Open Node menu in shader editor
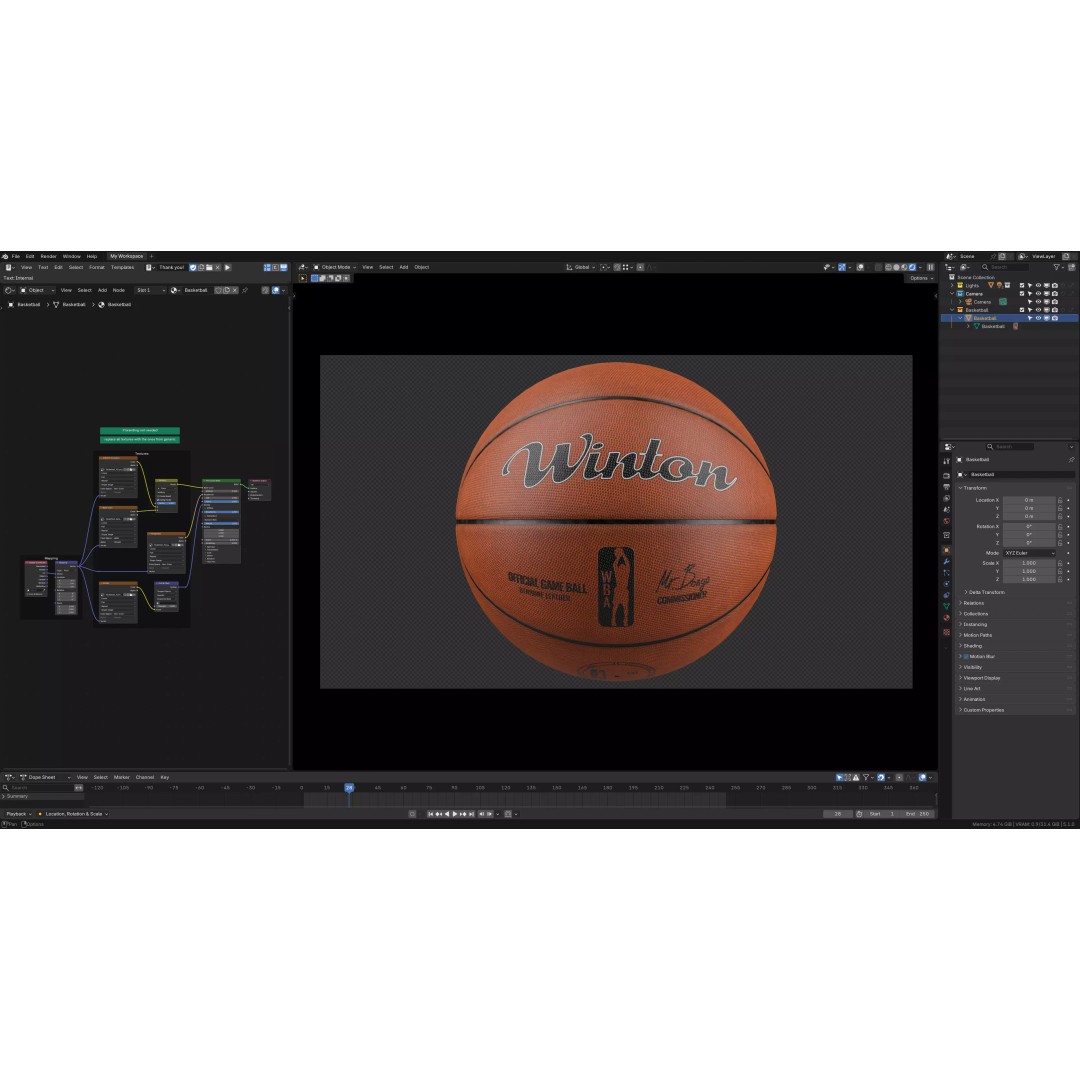 coord(118,290)
